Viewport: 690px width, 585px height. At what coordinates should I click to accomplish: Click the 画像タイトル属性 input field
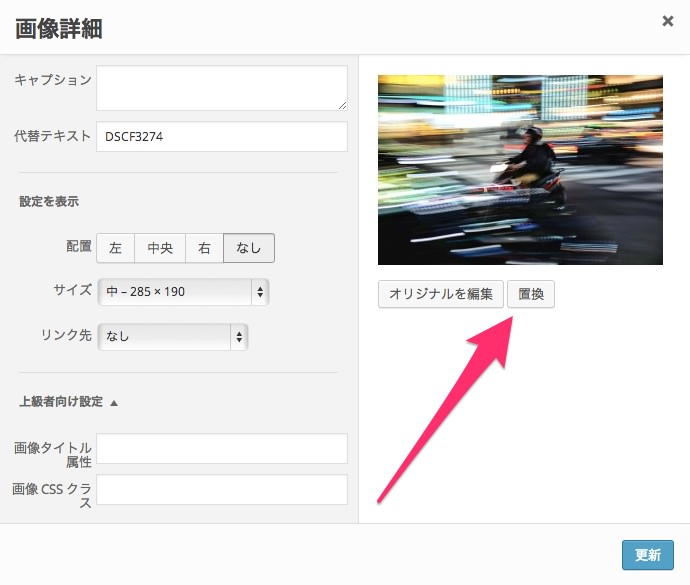222,449
